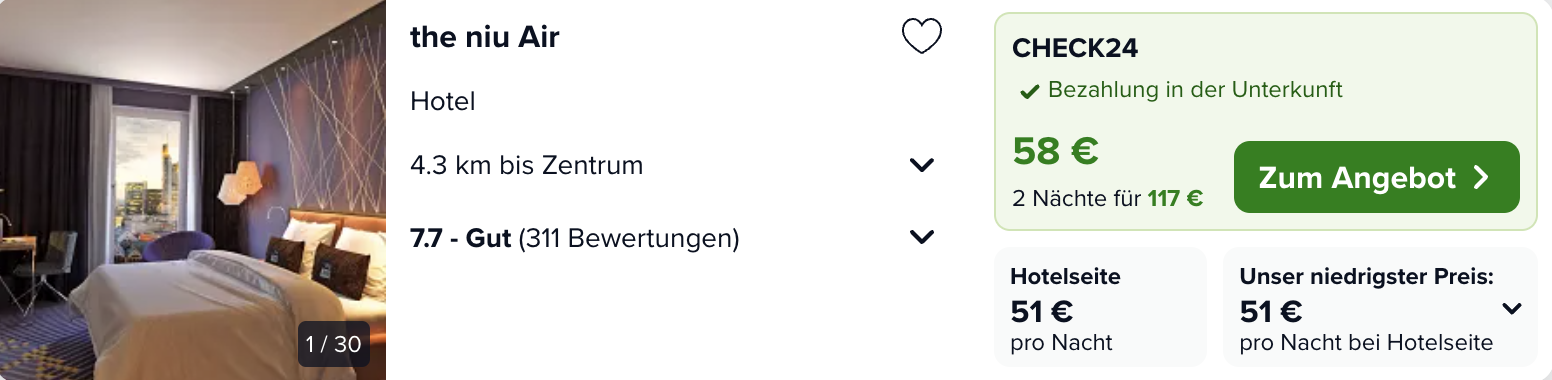Click the arrow inside Zum Angebot button
1552x380 pixels.
1481,178
